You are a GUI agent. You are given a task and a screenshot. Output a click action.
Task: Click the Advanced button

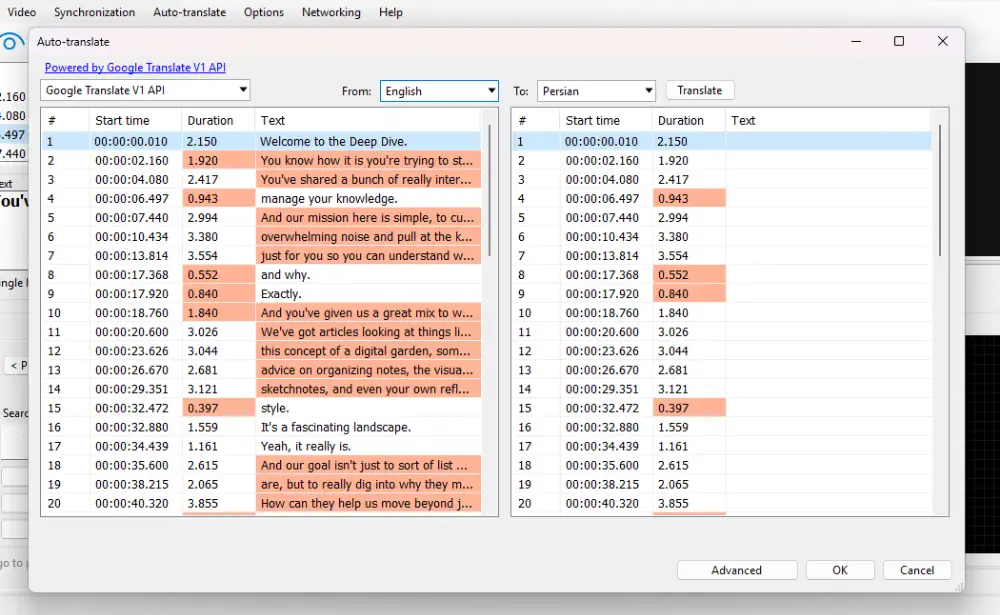coord(737,570)
